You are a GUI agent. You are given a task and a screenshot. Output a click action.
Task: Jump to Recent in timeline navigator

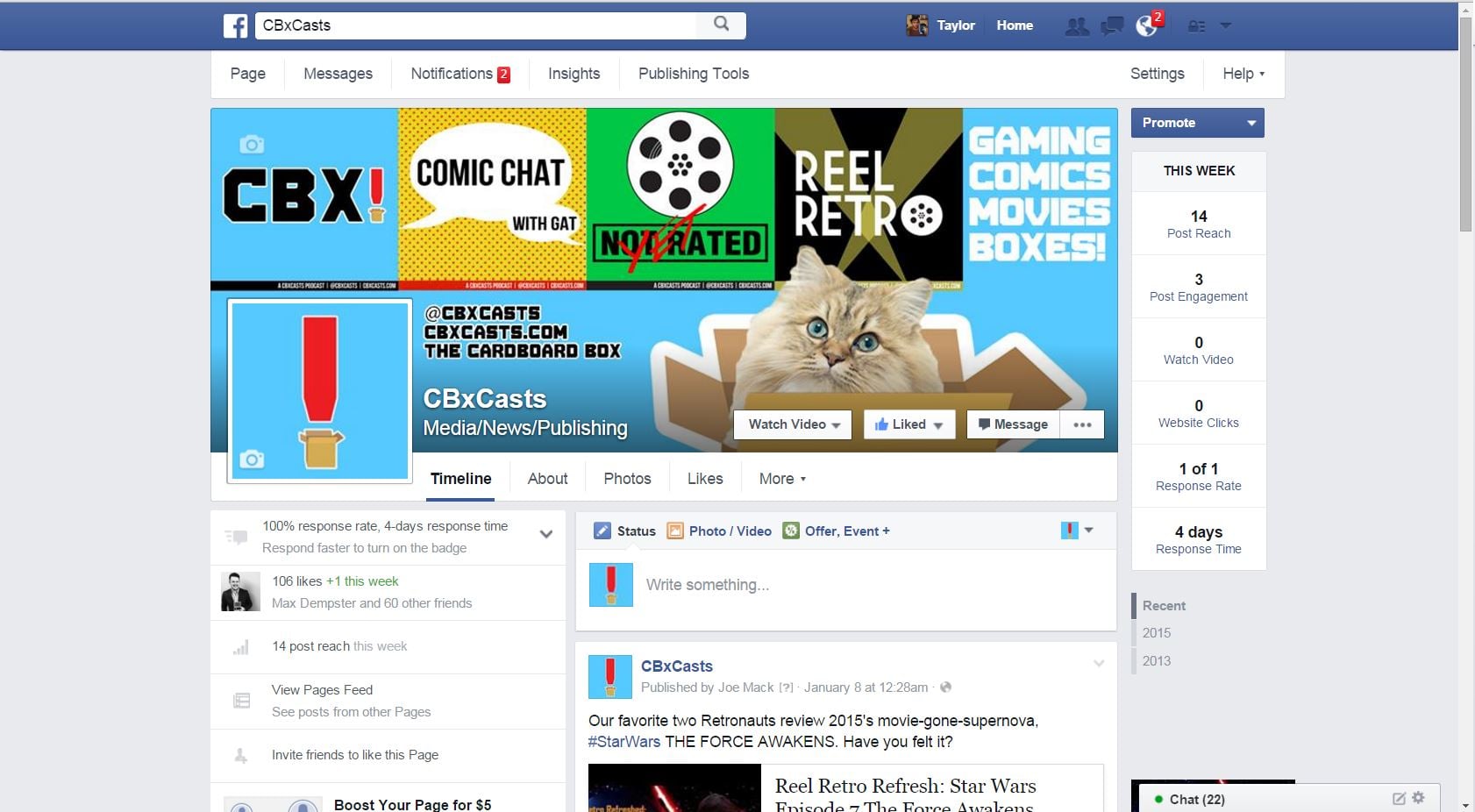point(1164,606)
